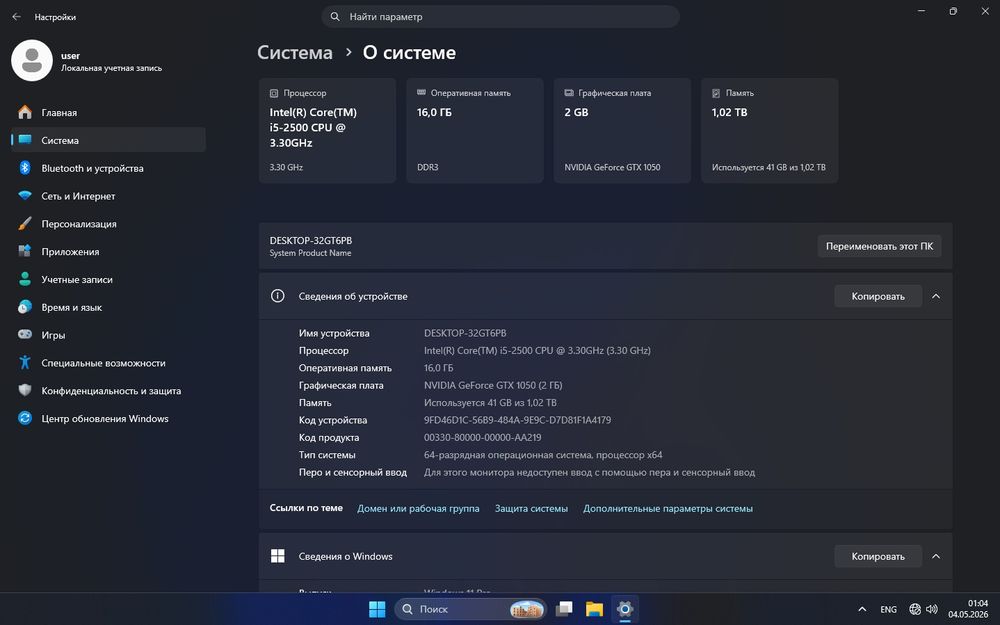This screenshot has height=625, width=1000.
Task: Select Учетные записи in sidebar
Action: 108,279
